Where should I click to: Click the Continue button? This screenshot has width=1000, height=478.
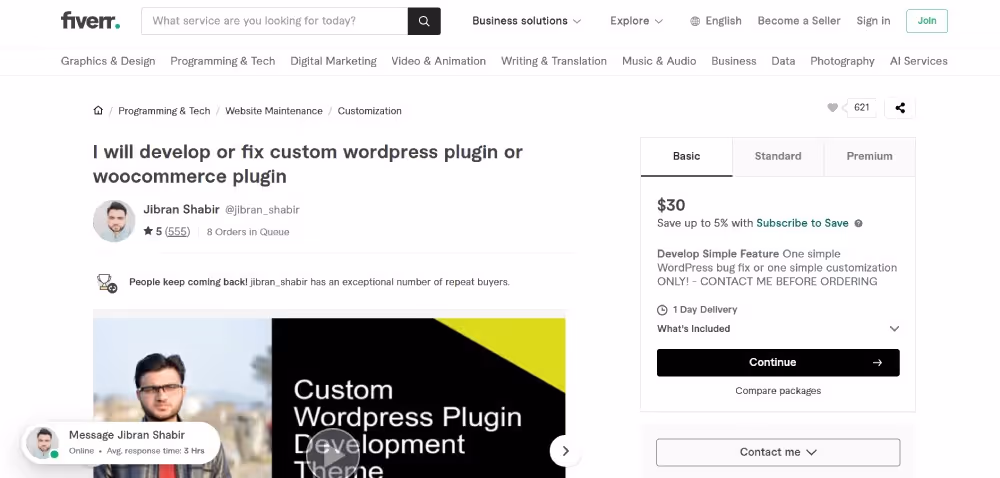[x=778, y=363]
